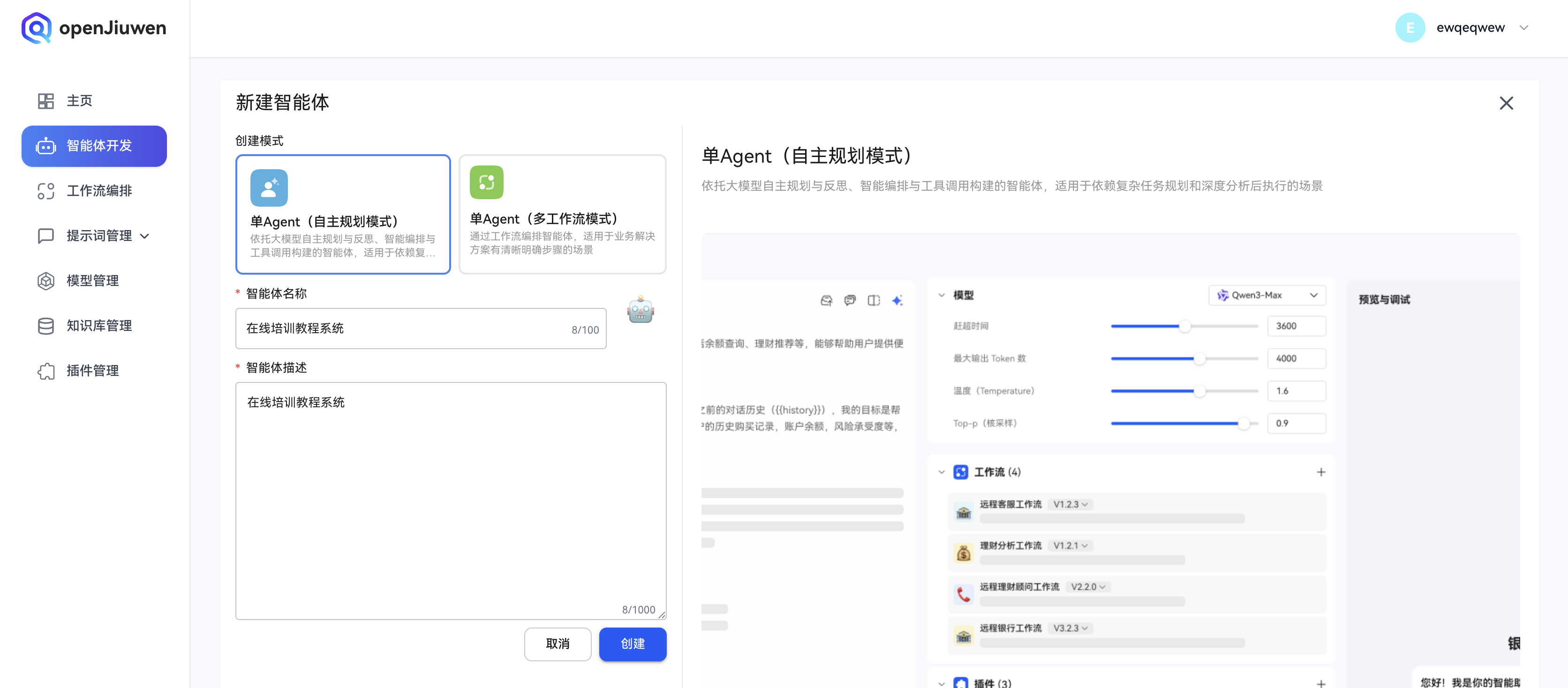The height and width of the screenshot is (688, 1568).
Task: Select 工作流编排 in the sidebar
Action: [x=94, y=190]
